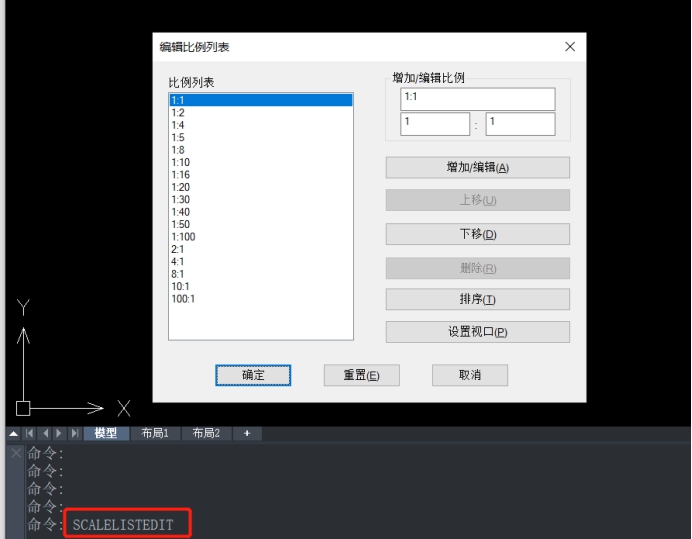
Task: Switch to the 布局2 tab
Action: [x=205, y=434]
